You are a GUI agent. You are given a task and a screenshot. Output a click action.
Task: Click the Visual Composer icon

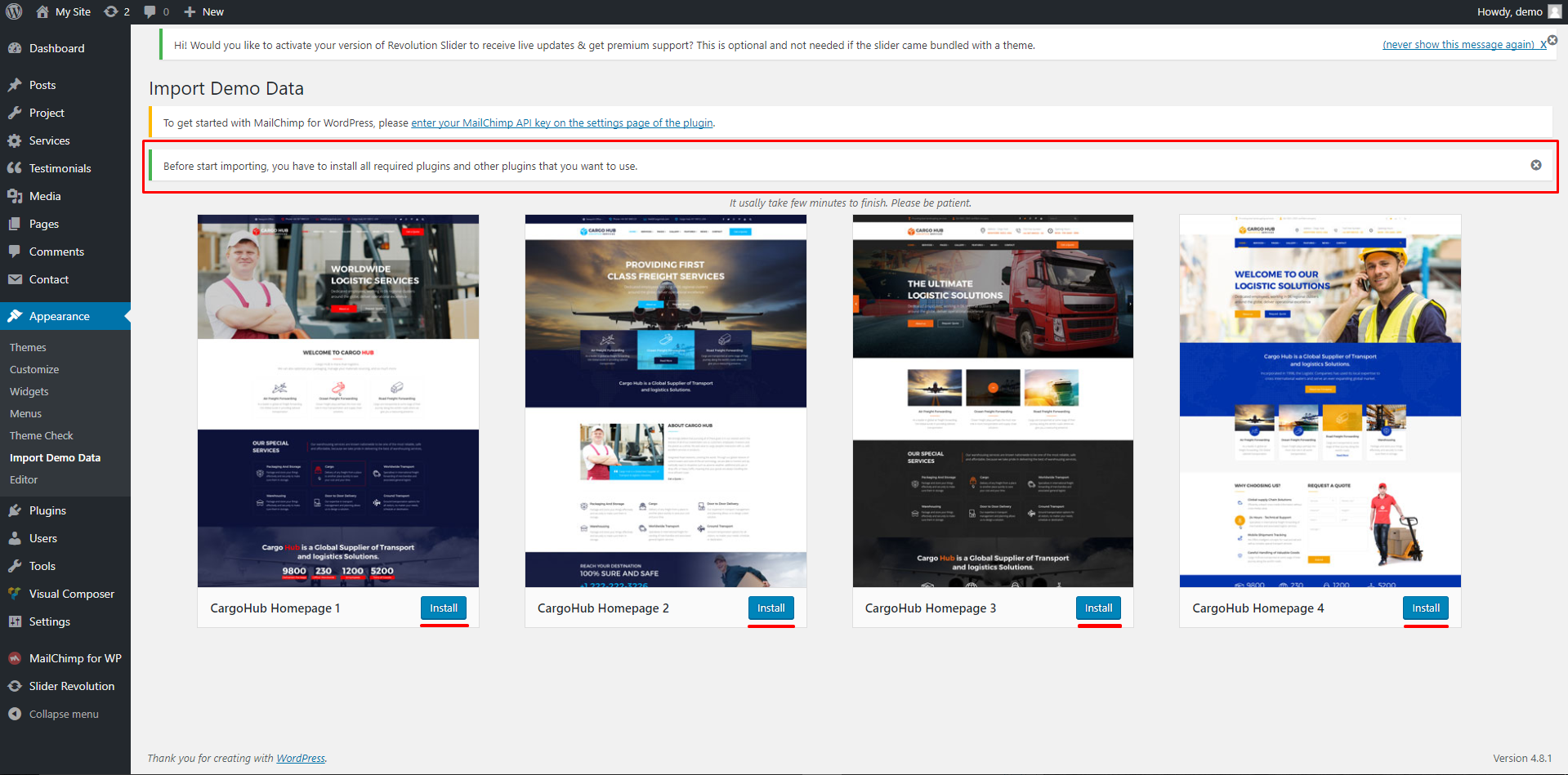[x=15, y=594]
